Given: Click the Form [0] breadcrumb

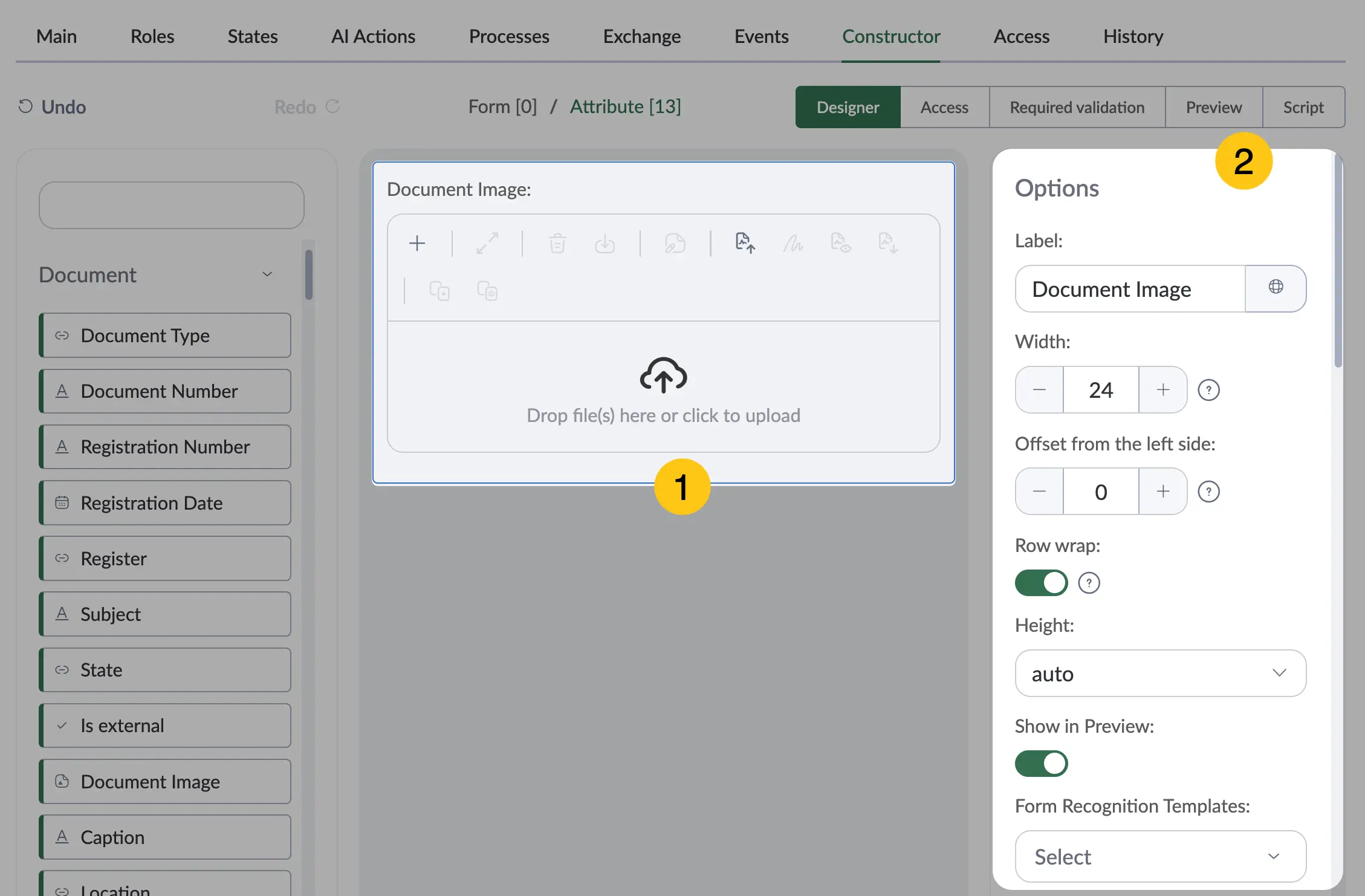Looking at the screenshot, I should coord(502,106).
